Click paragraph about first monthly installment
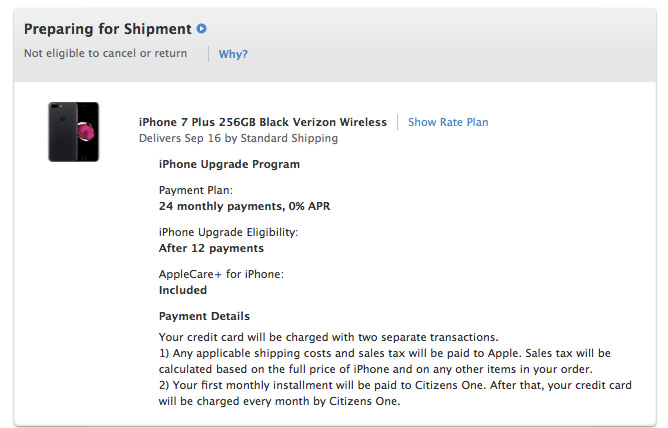This screenshot has height=428, width=668. point(395,385)
